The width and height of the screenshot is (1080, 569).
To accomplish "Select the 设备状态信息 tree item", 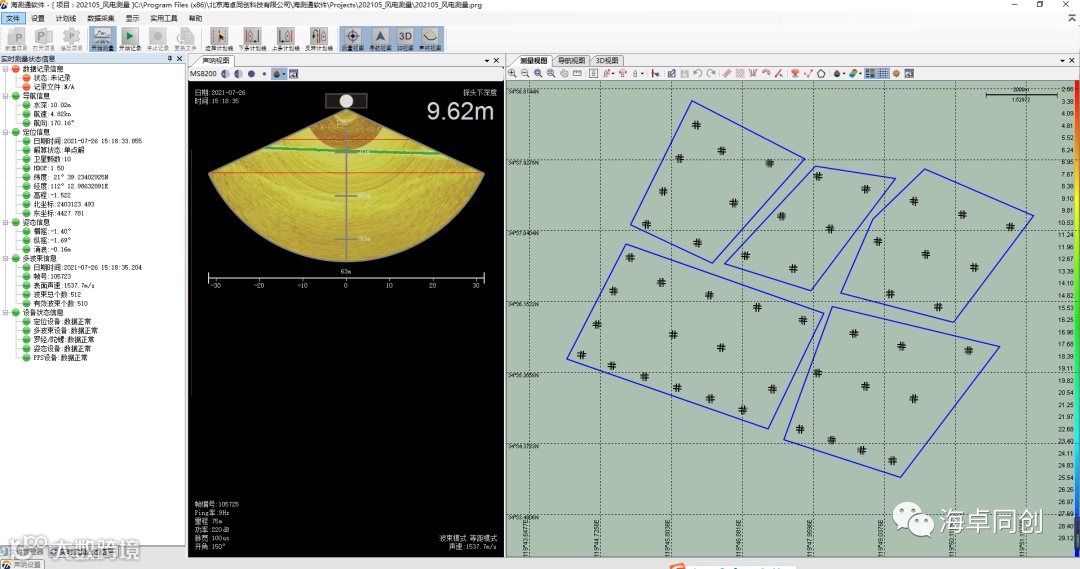I will click(x=45, y=313).
